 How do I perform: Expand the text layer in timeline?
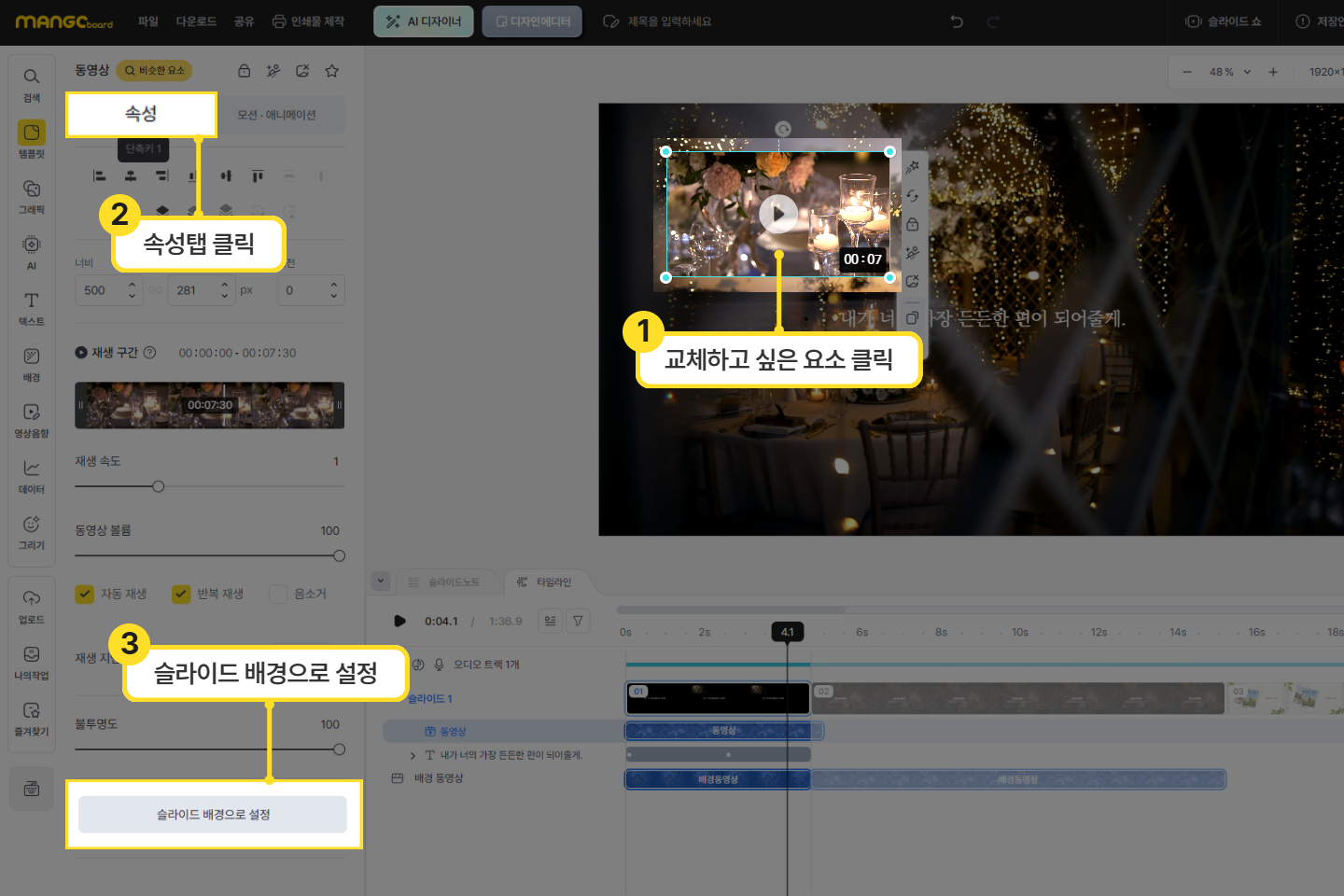click(413, 755)
